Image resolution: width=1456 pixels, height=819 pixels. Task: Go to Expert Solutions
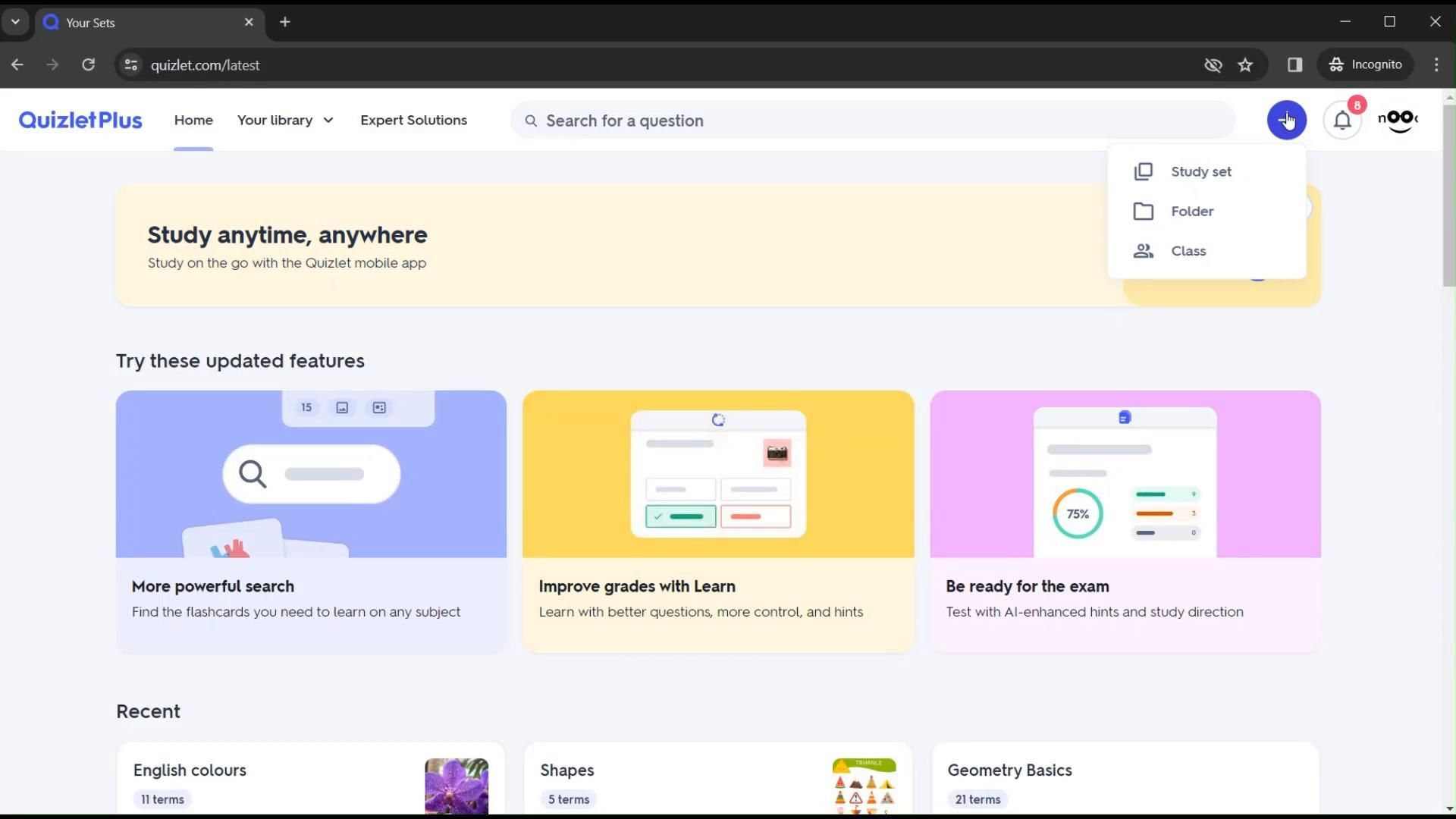tap(413, 120)
